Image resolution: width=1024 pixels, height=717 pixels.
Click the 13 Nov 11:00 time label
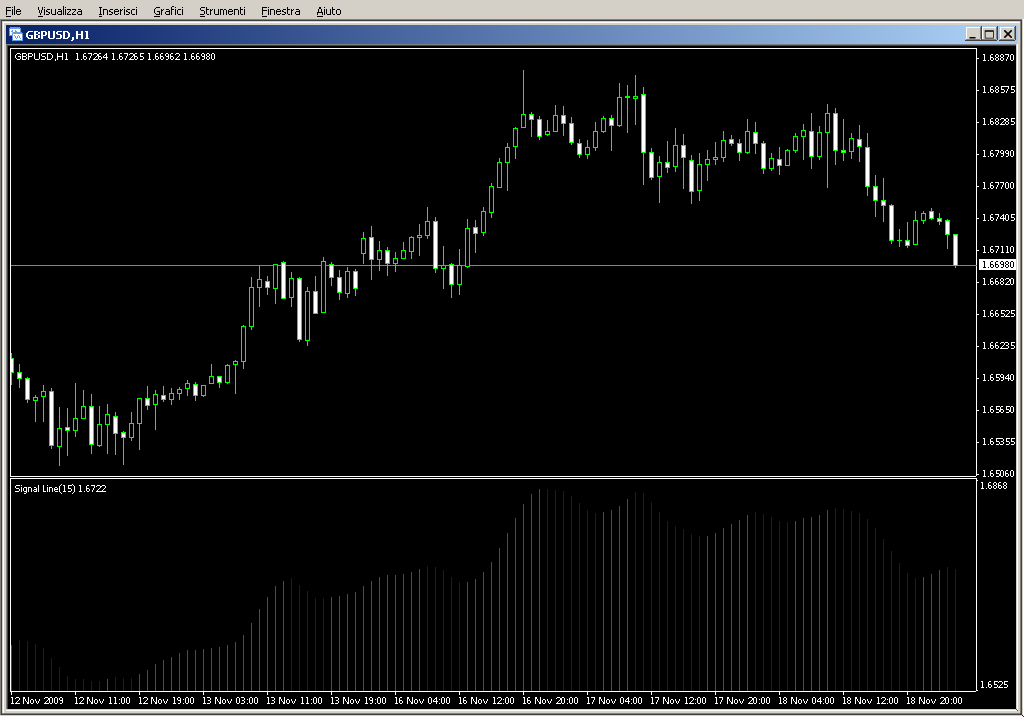point(294,701)
